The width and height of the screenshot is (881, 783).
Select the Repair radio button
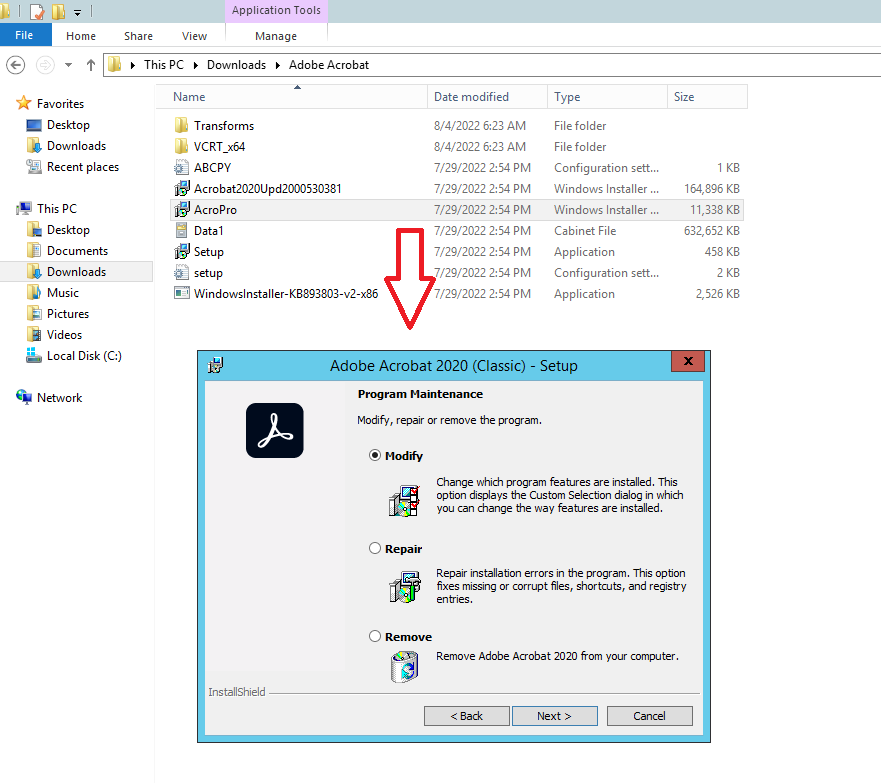click(x=375, y=548)
